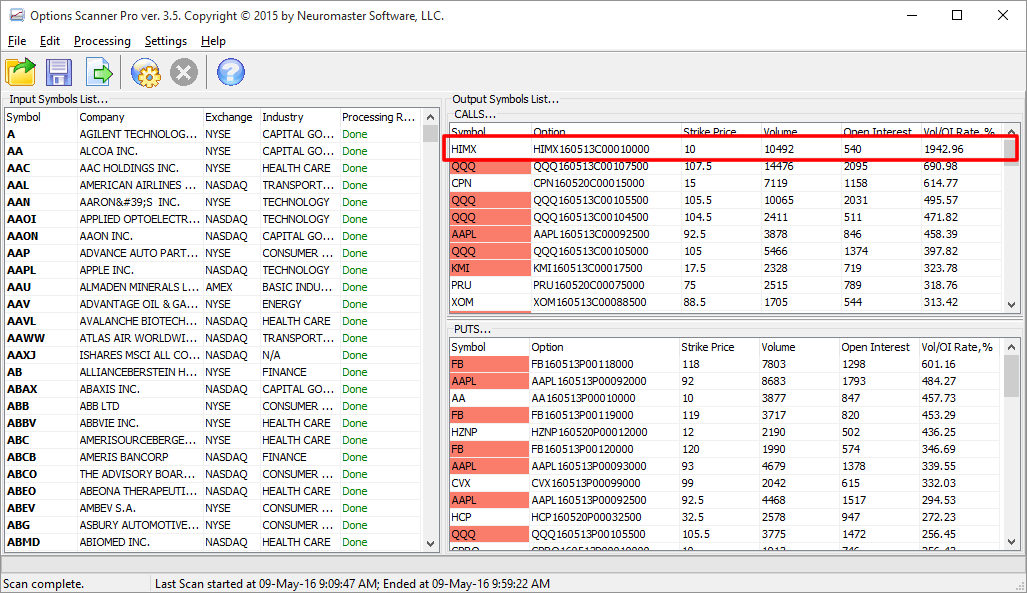1027x593 pixels.
Task: Select the AAXJ symbol in input list
Action: (22, 355)
